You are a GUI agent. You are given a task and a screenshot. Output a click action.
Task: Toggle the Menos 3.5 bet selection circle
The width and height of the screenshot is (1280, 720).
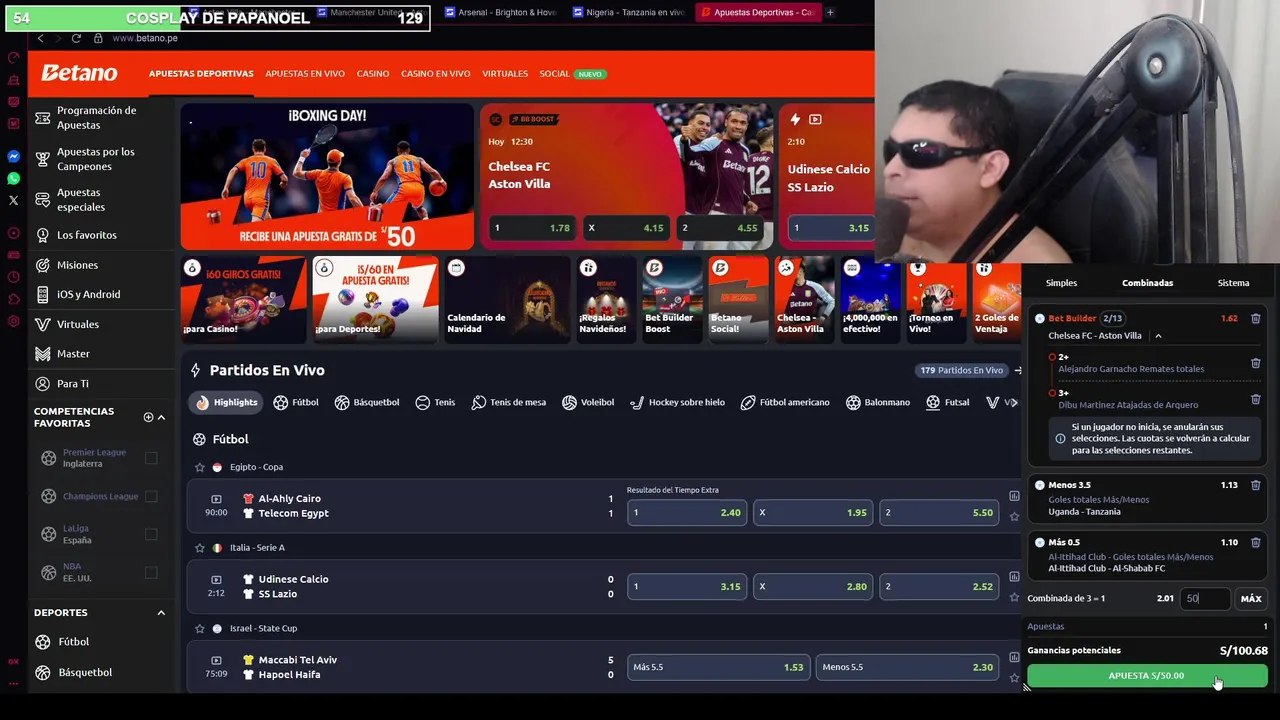click(x=1040, y=485)
